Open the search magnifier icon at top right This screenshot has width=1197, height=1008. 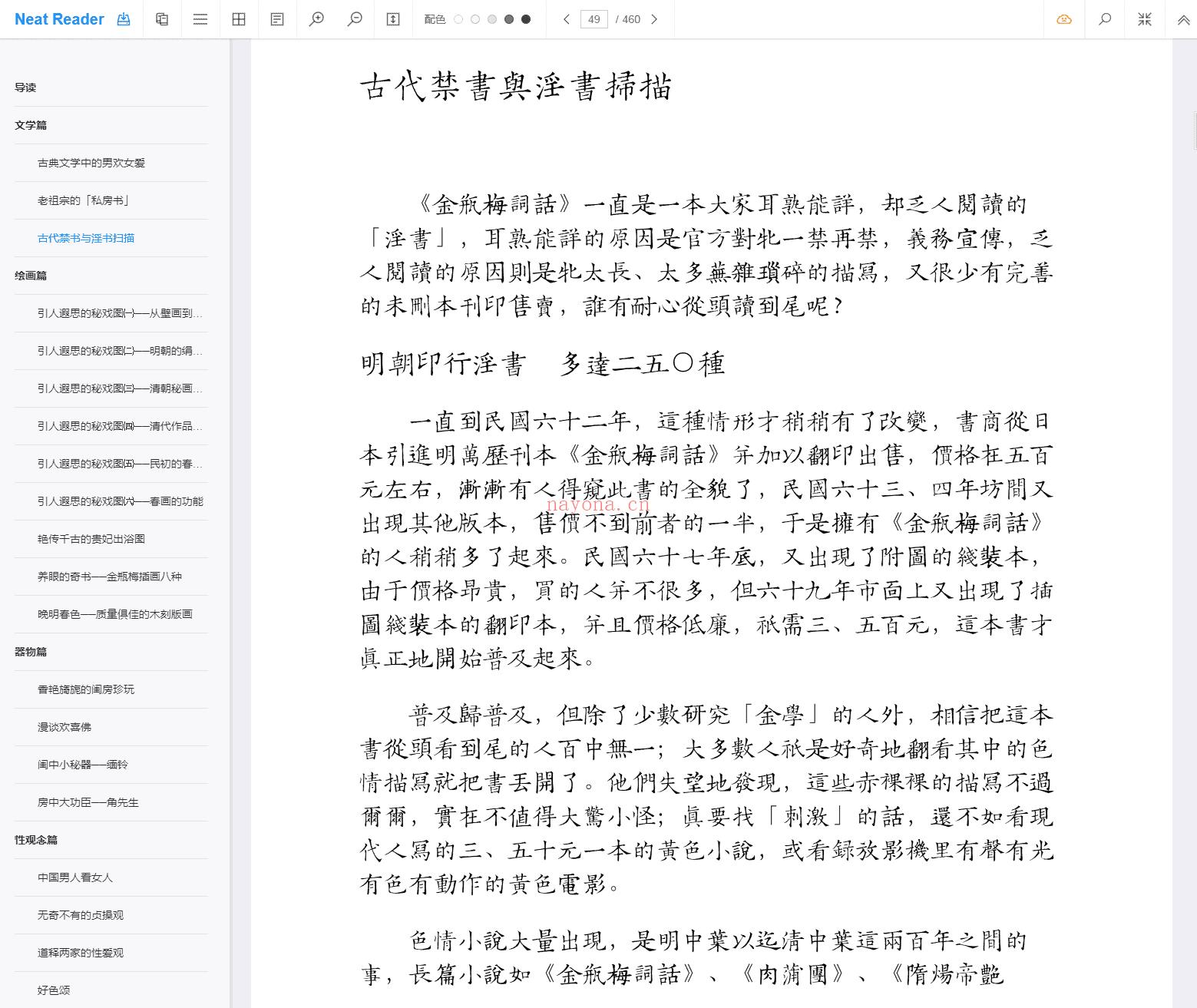tap(1105, 19)
